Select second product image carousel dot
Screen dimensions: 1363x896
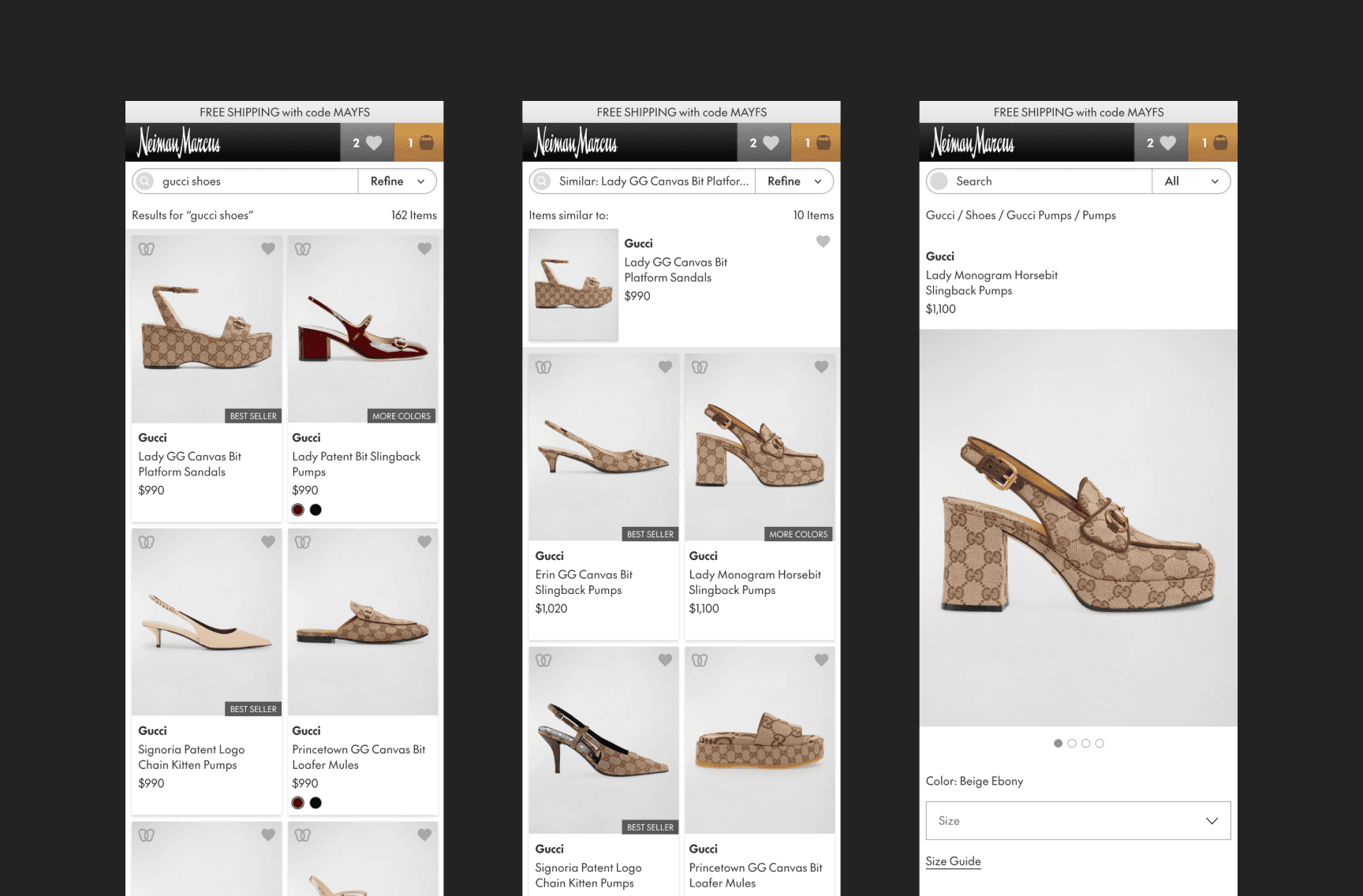1072,744
